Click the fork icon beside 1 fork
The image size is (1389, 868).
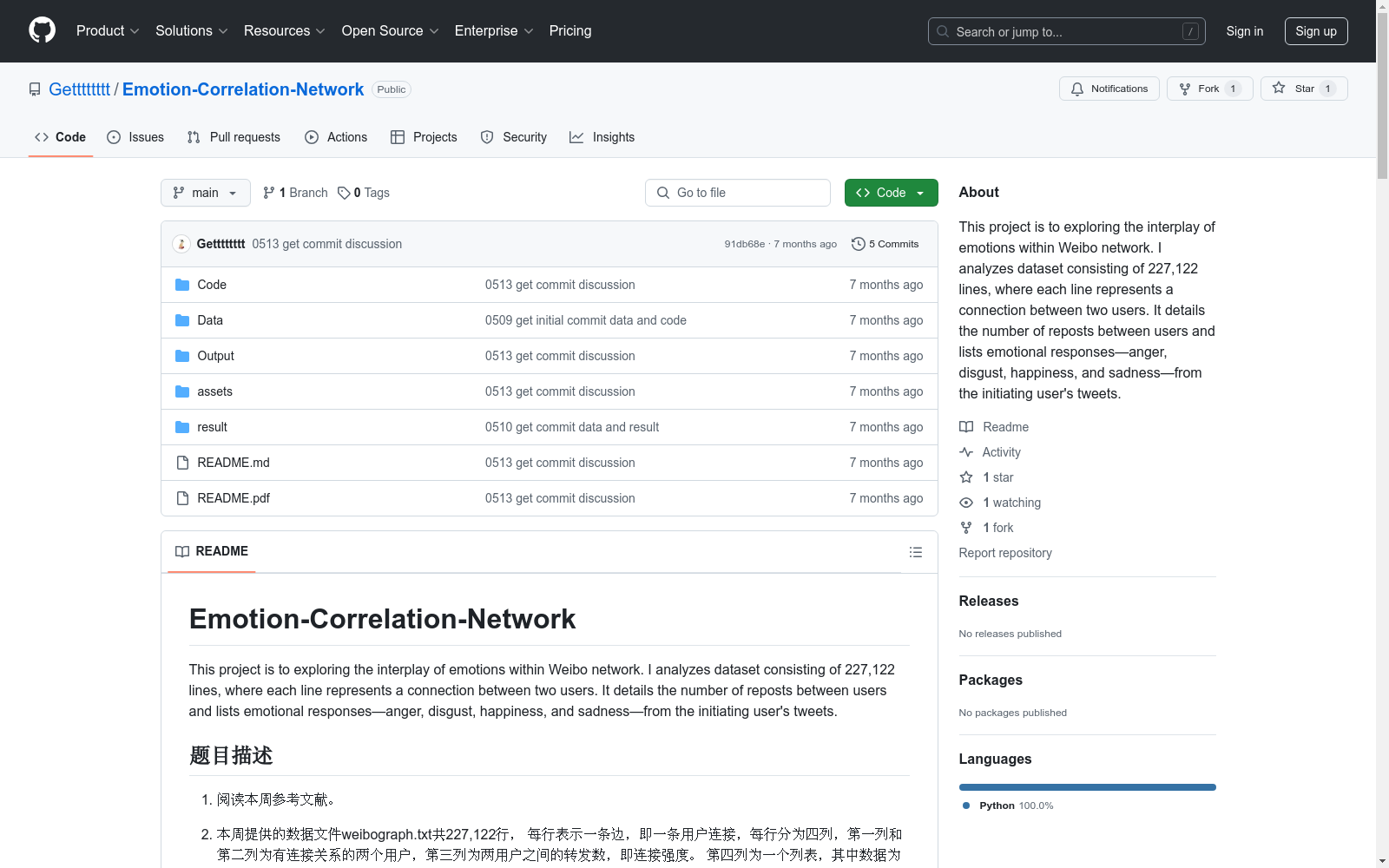(x=966, y=528)
